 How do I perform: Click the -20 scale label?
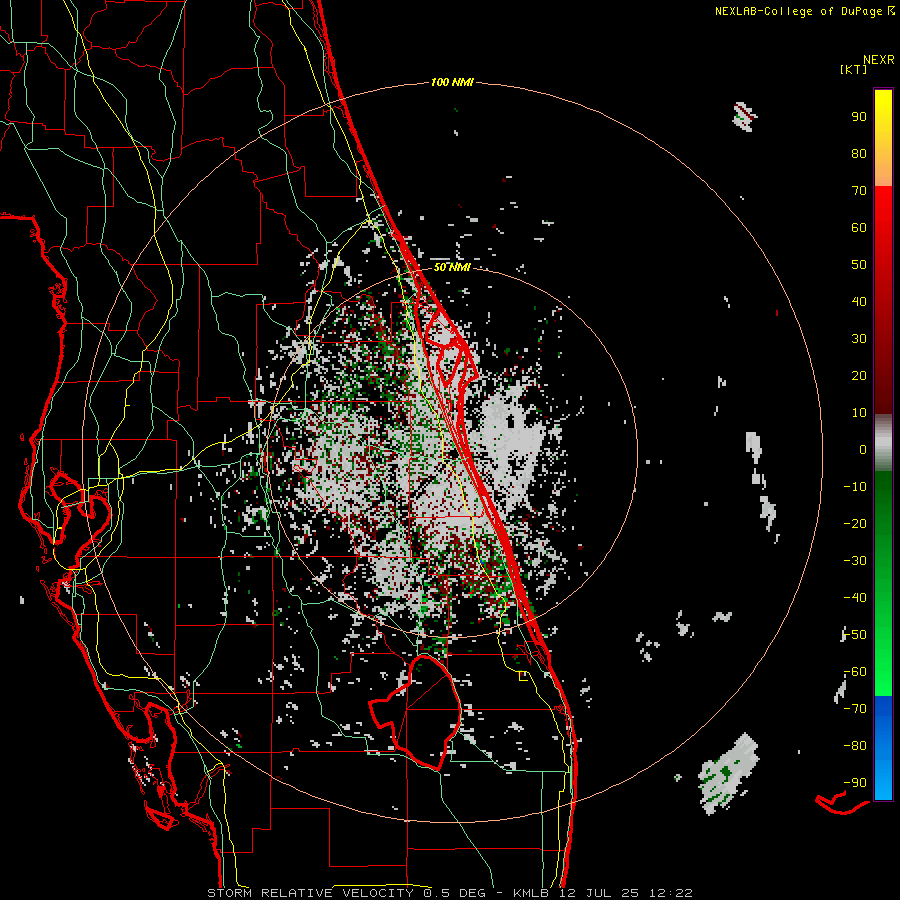point(855,523)
